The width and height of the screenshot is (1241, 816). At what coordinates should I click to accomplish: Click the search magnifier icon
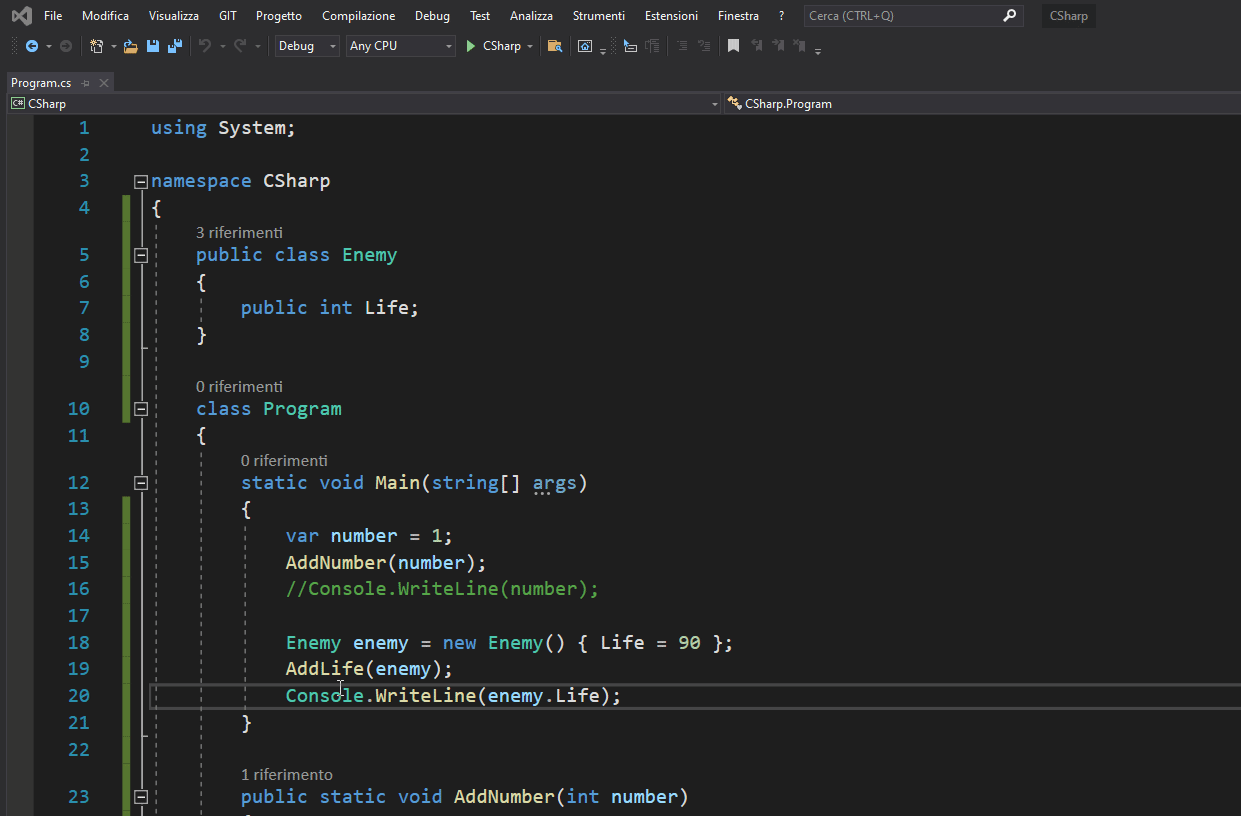pos(1010,16)
